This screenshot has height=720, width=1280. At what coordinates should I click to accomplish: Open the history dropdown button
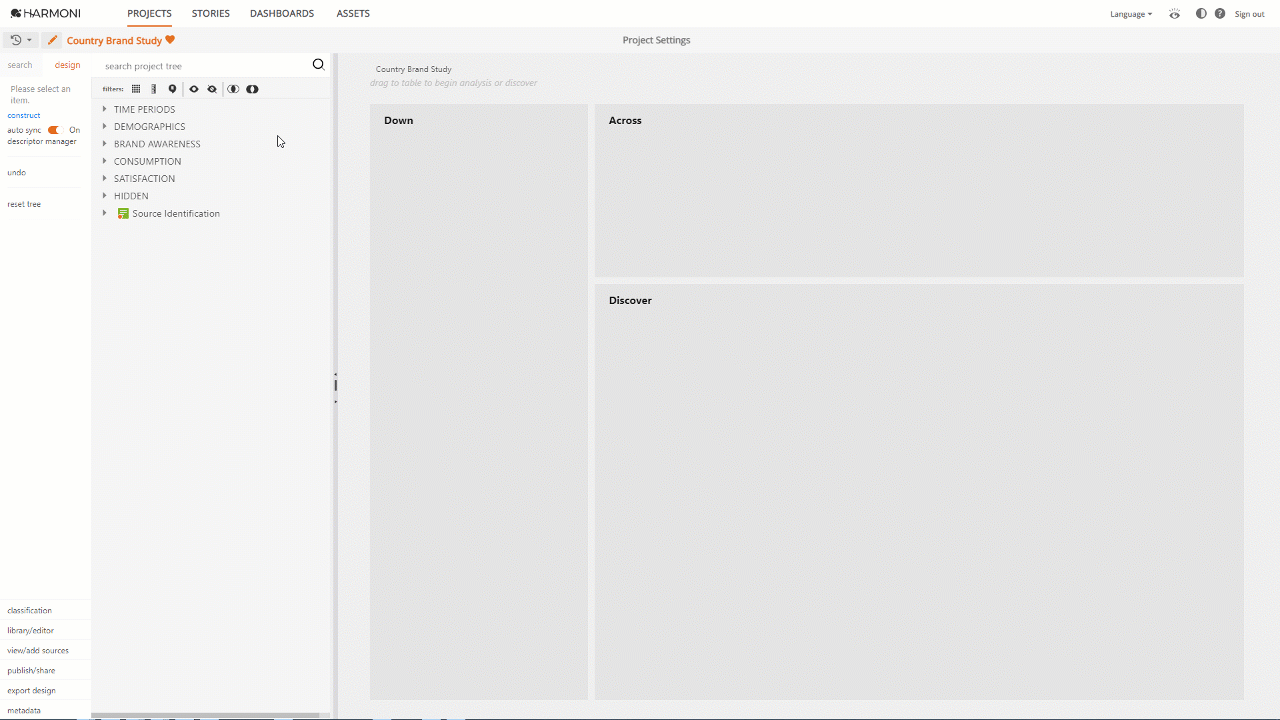coord(20,40)
